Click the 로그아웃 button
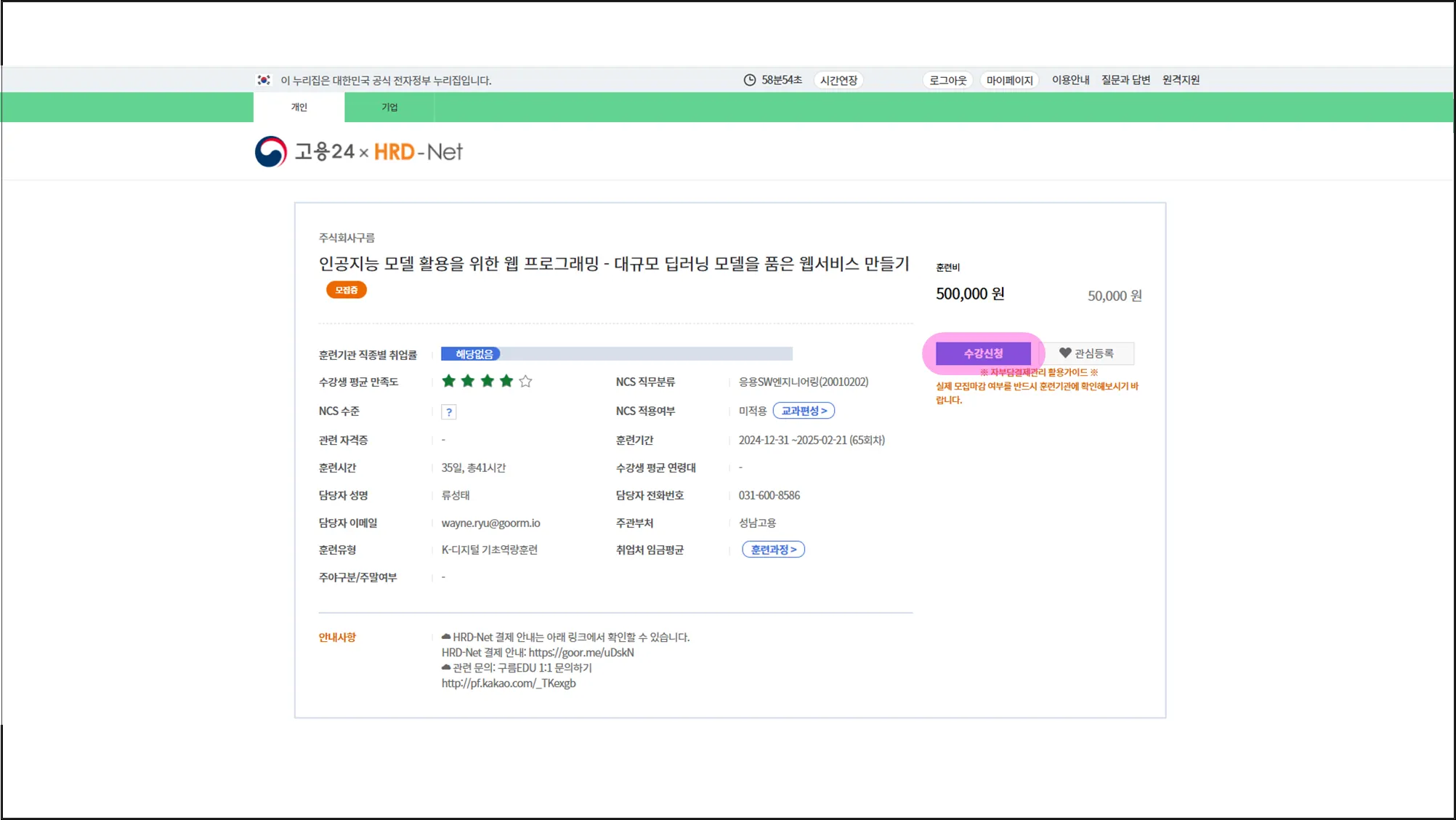The width and height of the screenshot is (1456, 820). (x=947, y=80)
